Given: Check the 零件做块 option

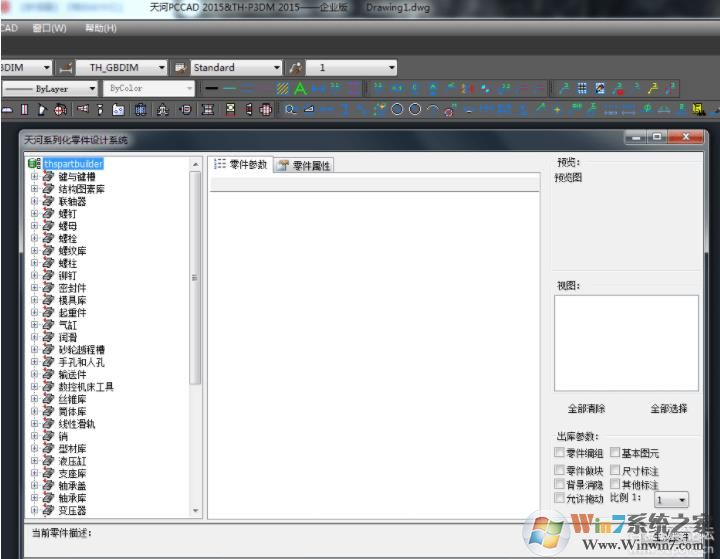Looking at the screenshot, I should [x=559, y=470].
